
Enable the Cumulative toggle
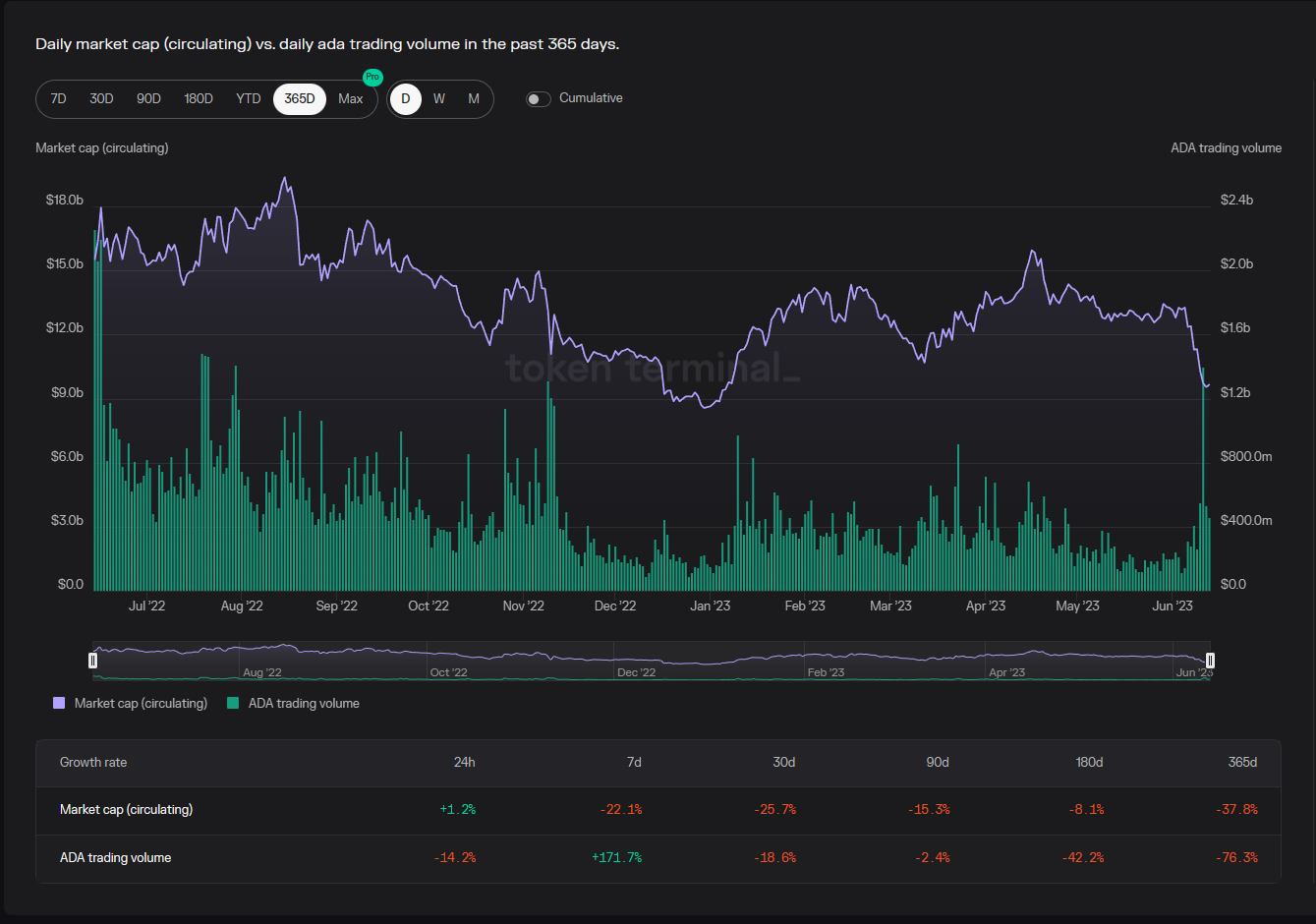point(538,99)
